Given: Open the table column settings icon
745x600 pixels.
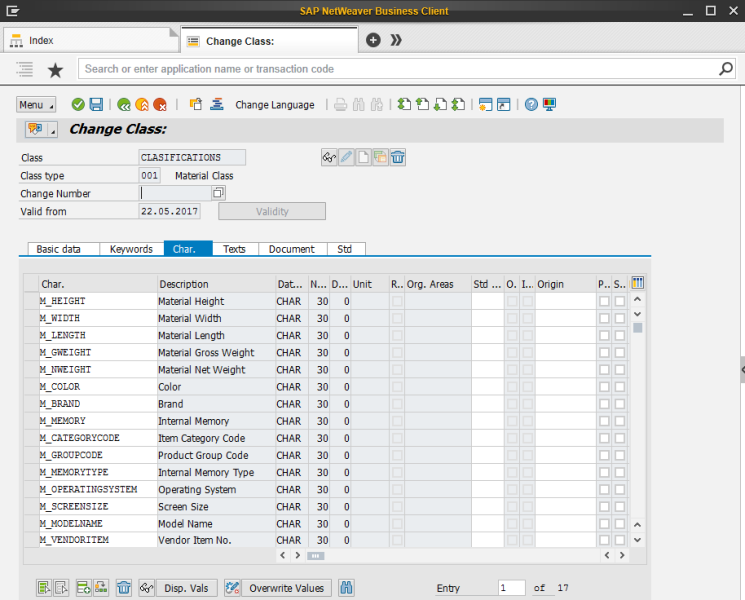Looking at the screenshot, I should click(x=638, y=284).
